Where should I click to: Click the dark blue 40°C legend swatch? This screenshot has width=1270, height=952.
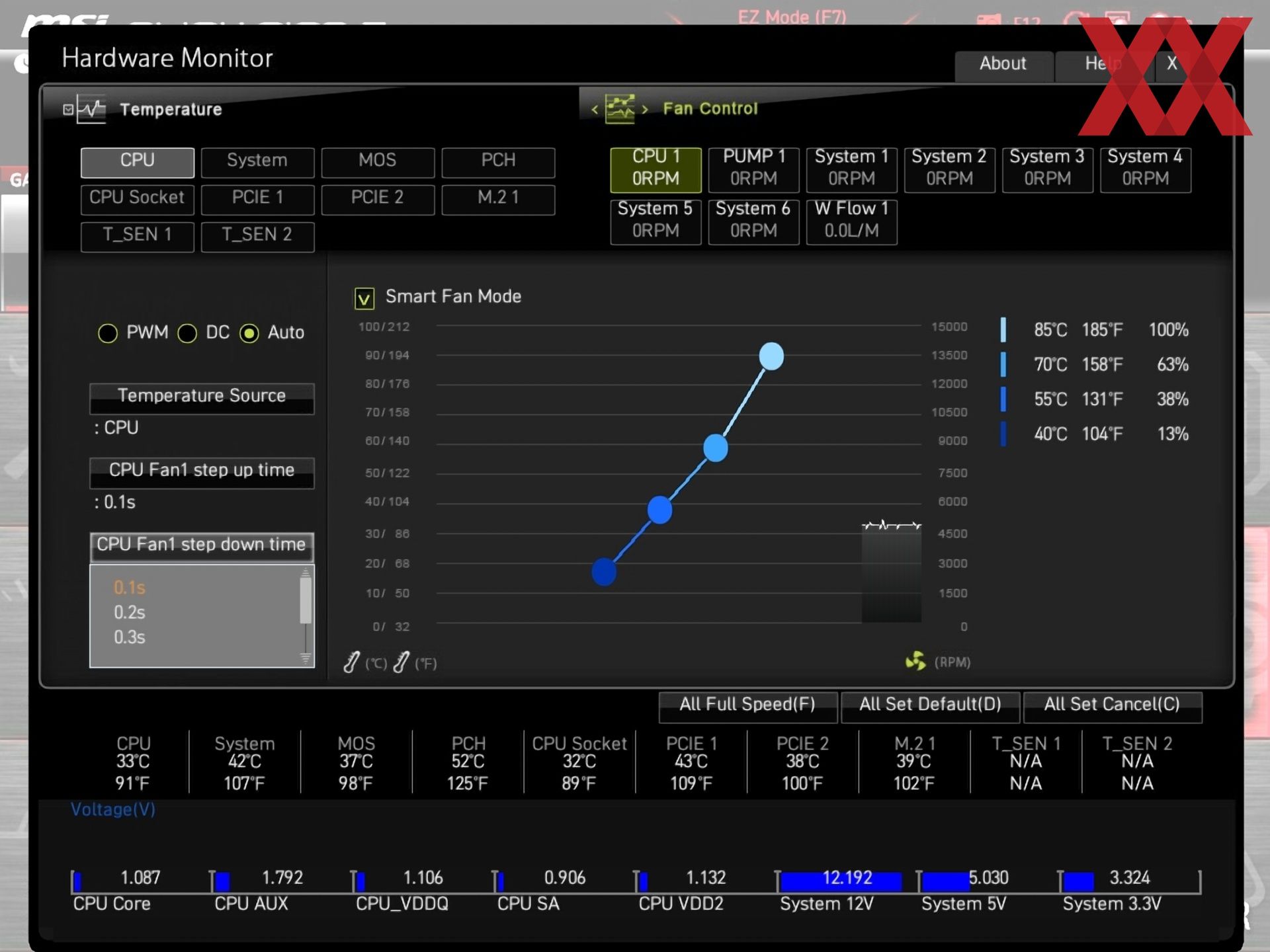point(1003,434)
